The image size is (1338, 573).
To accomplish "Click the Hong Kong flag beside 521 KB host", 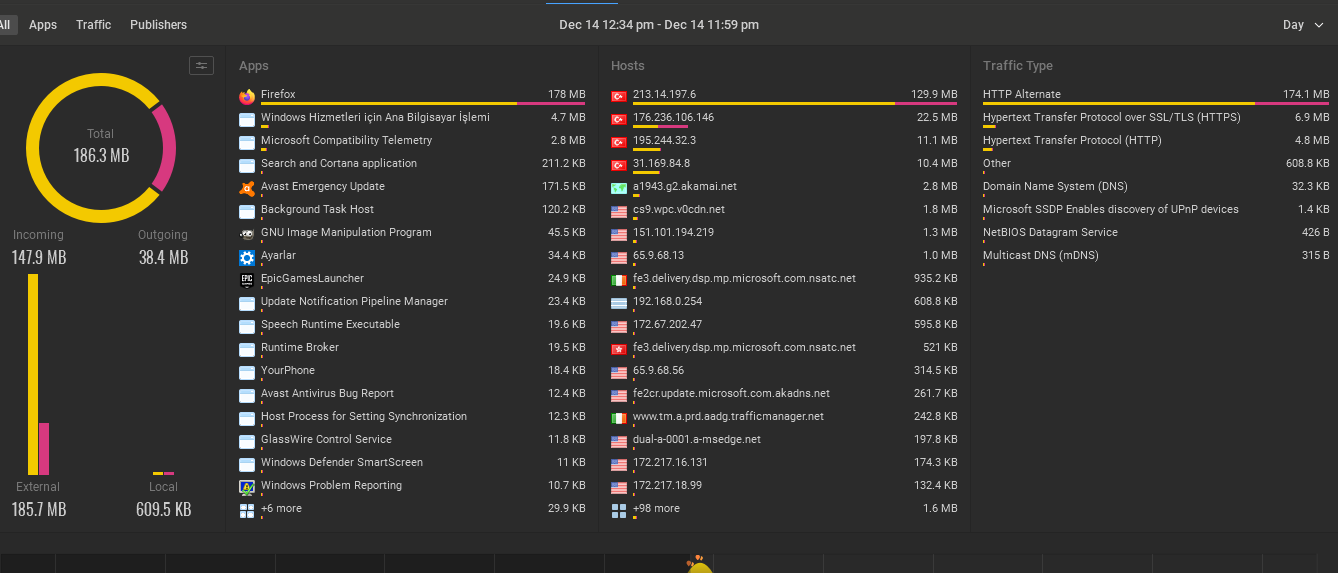I will pos(619,349).
